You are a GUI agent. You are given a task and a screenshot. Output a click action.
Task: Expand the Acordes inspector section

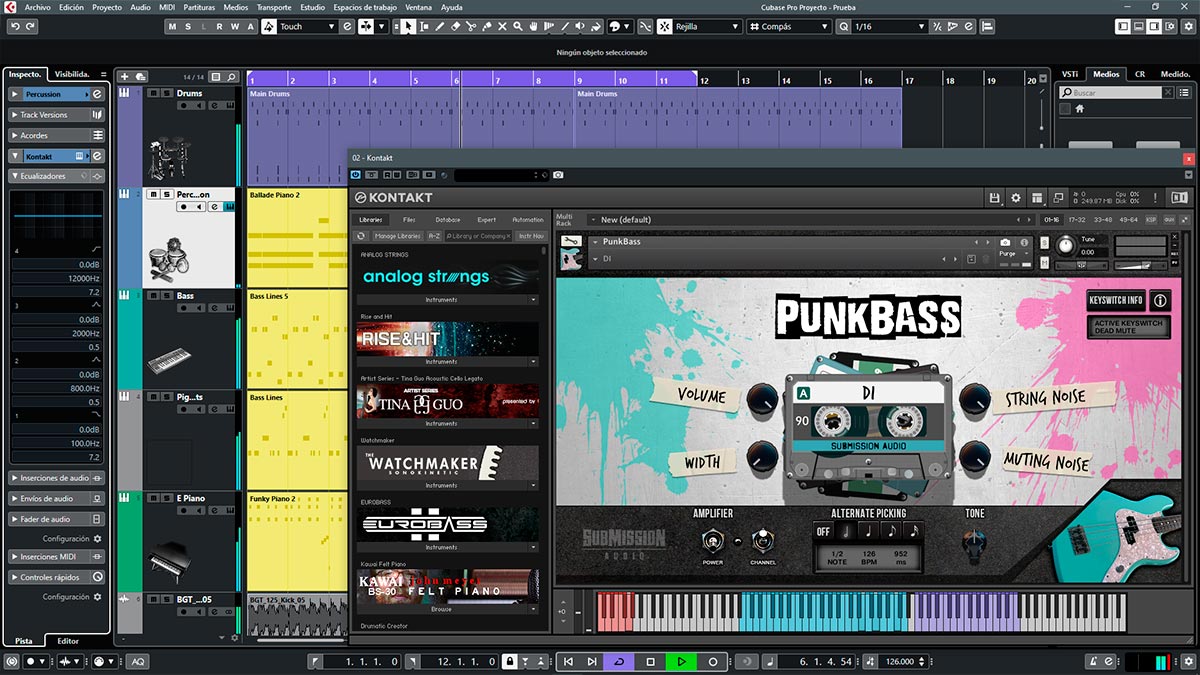[x=57, y=135]
